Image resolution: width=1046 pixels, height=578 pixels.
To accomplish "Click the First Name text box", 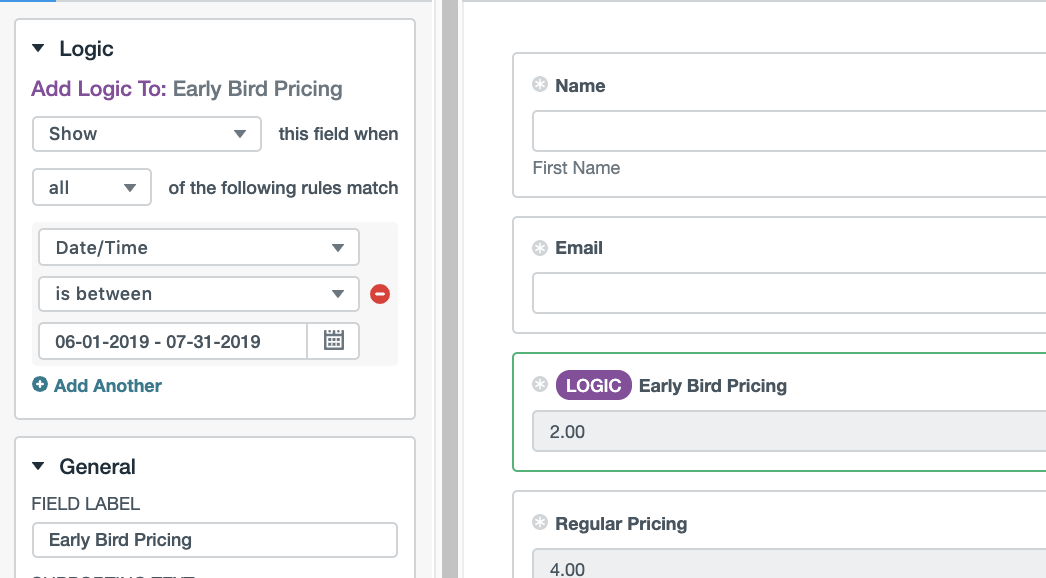I will [x=790, y=130].
